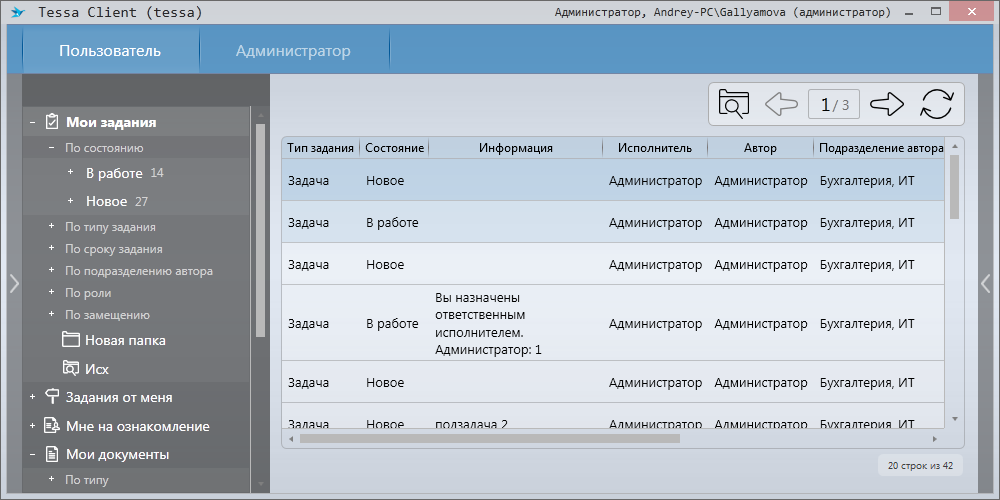Viewport: 1000px width, 500px height.
Task: Open the left side panel arrow
Action: (x=13, y=283)
